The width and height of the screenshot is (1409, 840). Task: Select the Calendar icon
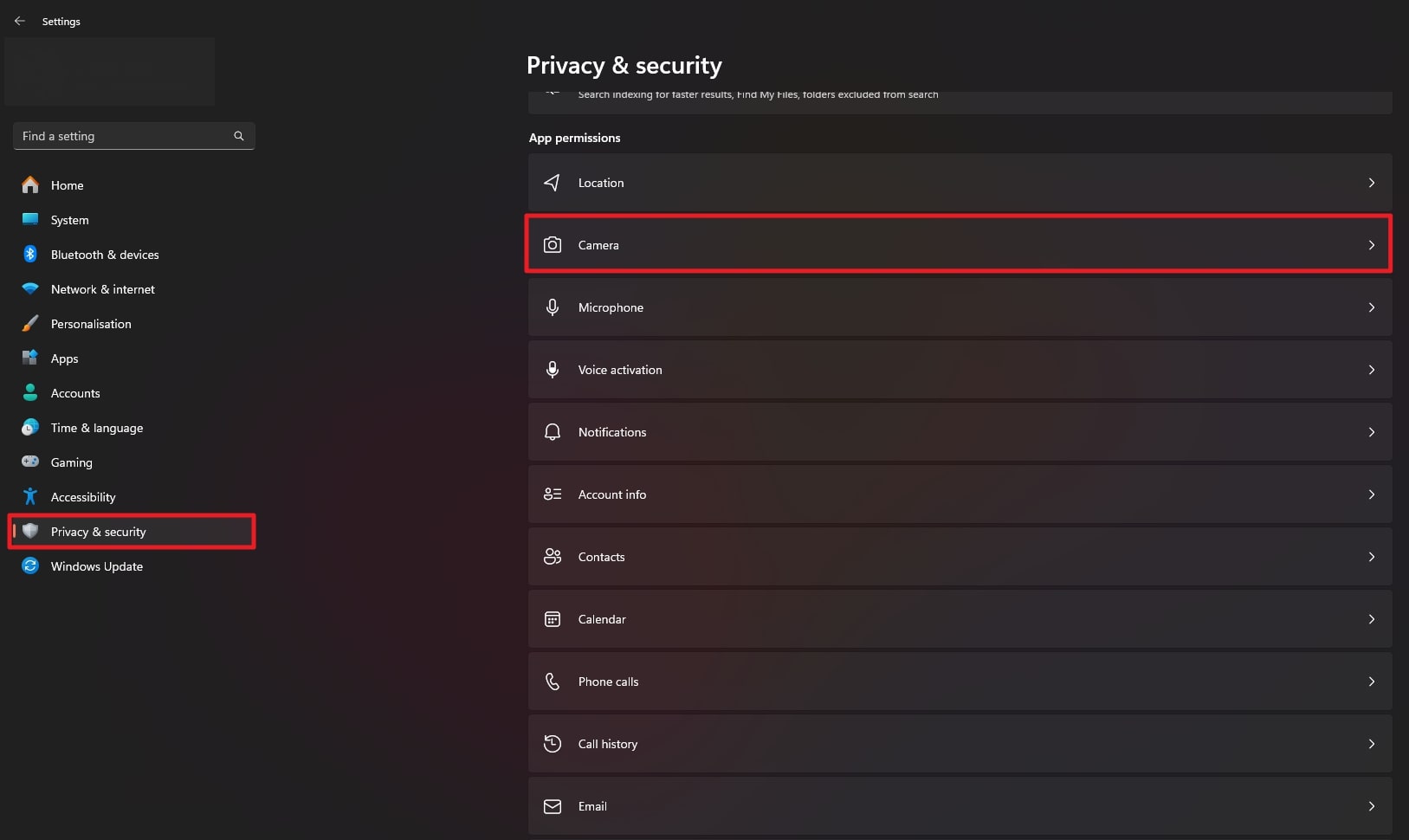point(553,619)
